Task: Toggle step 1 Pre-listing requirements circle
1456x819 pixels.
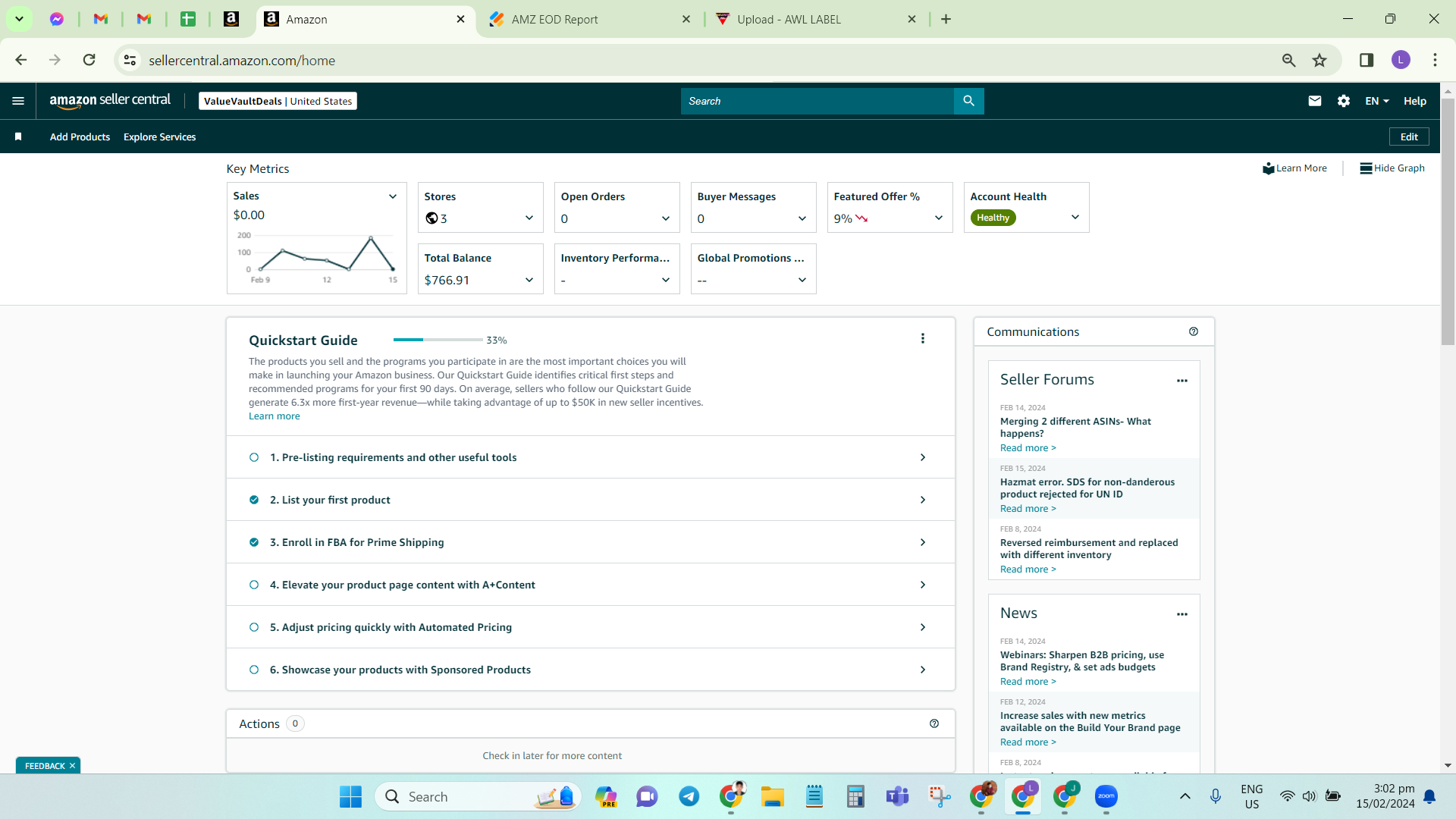Action: pos(254,457)
